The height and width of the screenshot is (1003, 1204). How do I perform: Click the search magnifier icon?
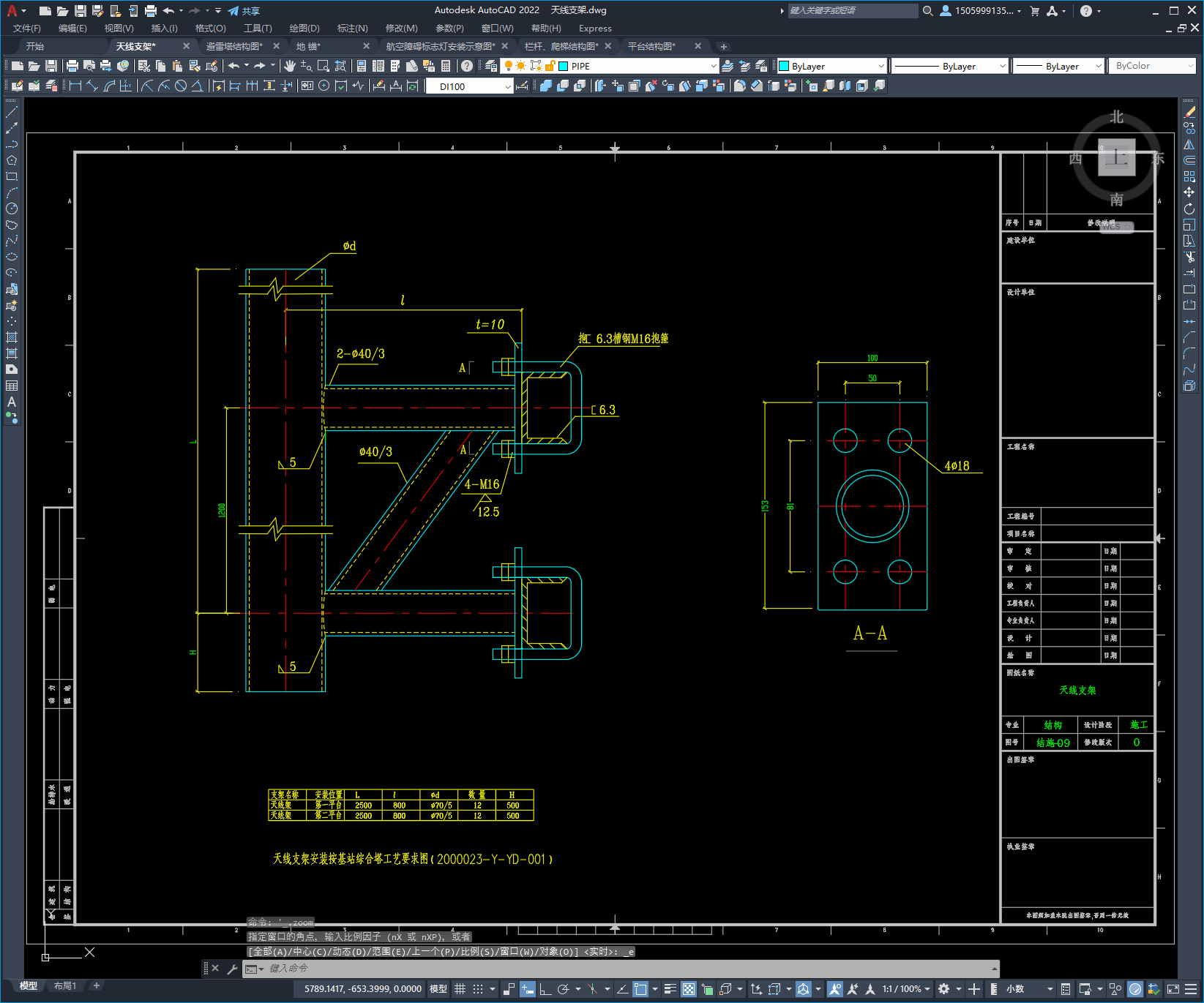coord(927,11)
